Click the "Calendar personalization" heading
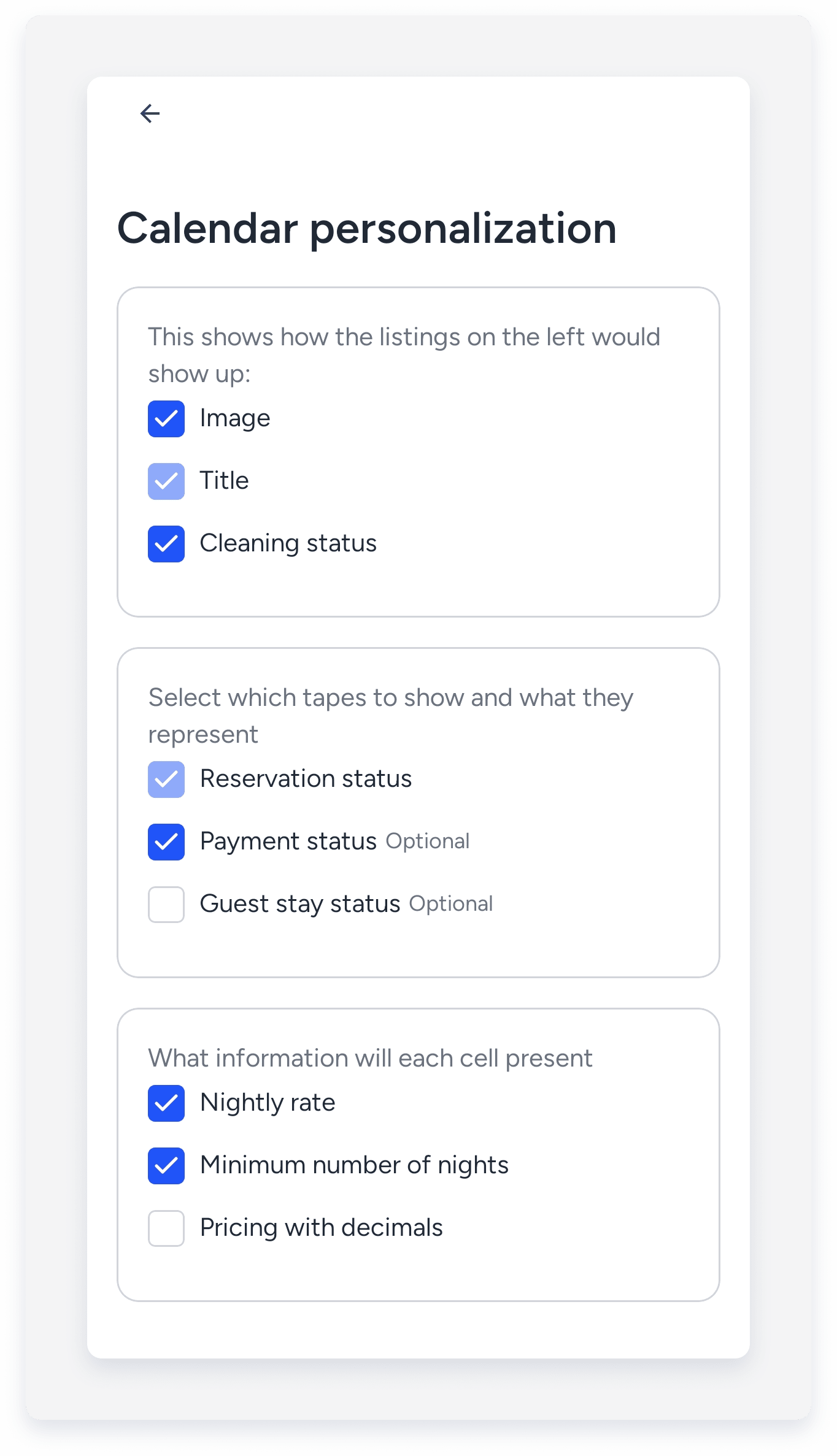The image size is (837, 1456). coord(367,228)
